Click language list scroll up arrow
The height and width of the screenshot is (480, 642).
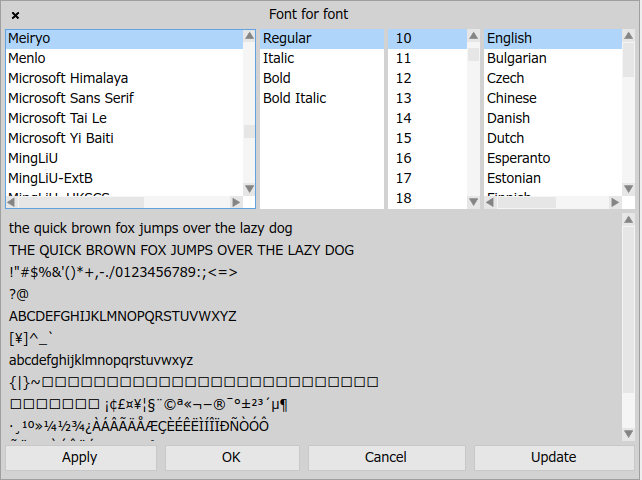[628, 36]
